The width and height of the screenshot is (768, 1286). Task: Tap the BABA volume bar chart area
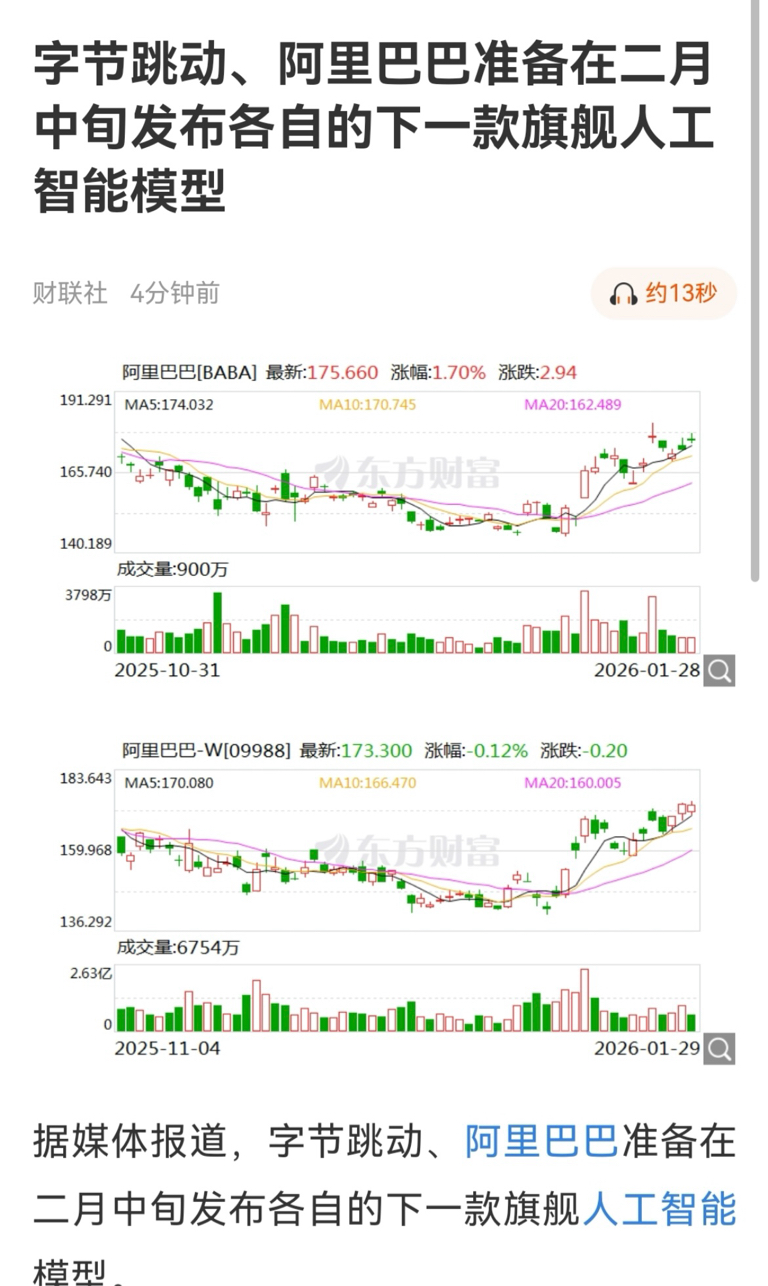408,620
